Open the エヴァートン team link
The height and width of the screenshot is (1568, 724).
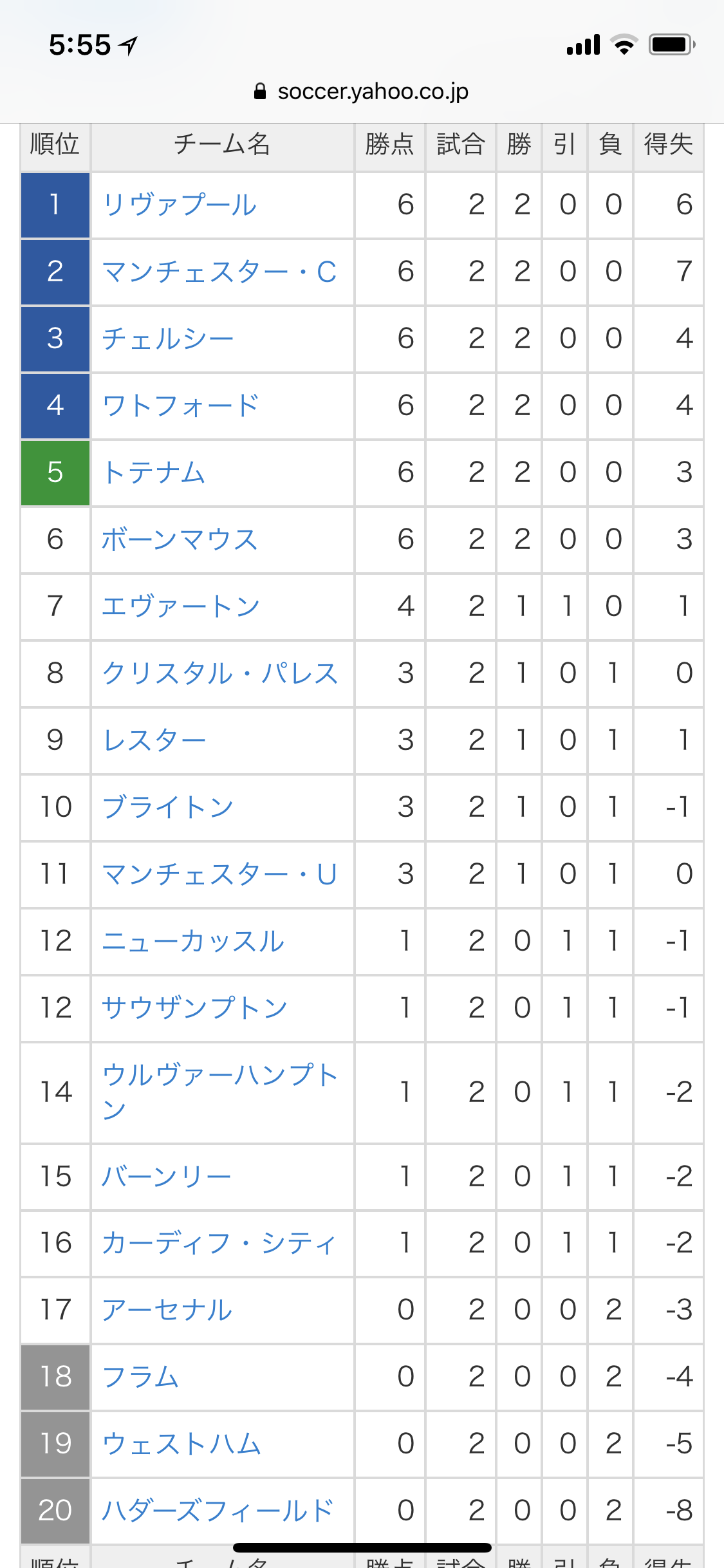tap(181, 607)
